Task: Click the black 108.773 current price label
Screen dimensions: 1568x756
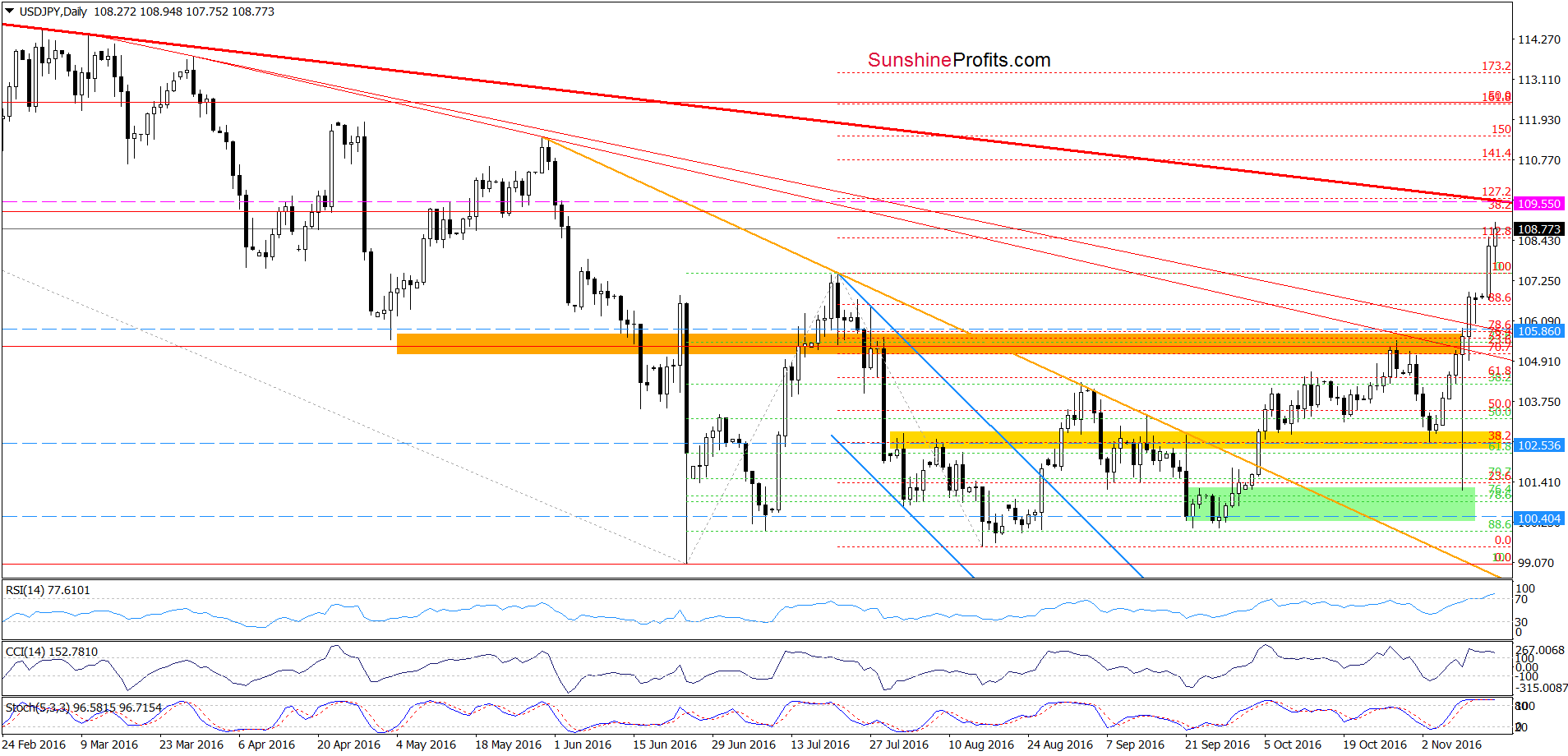Action: click(1538, 229)
